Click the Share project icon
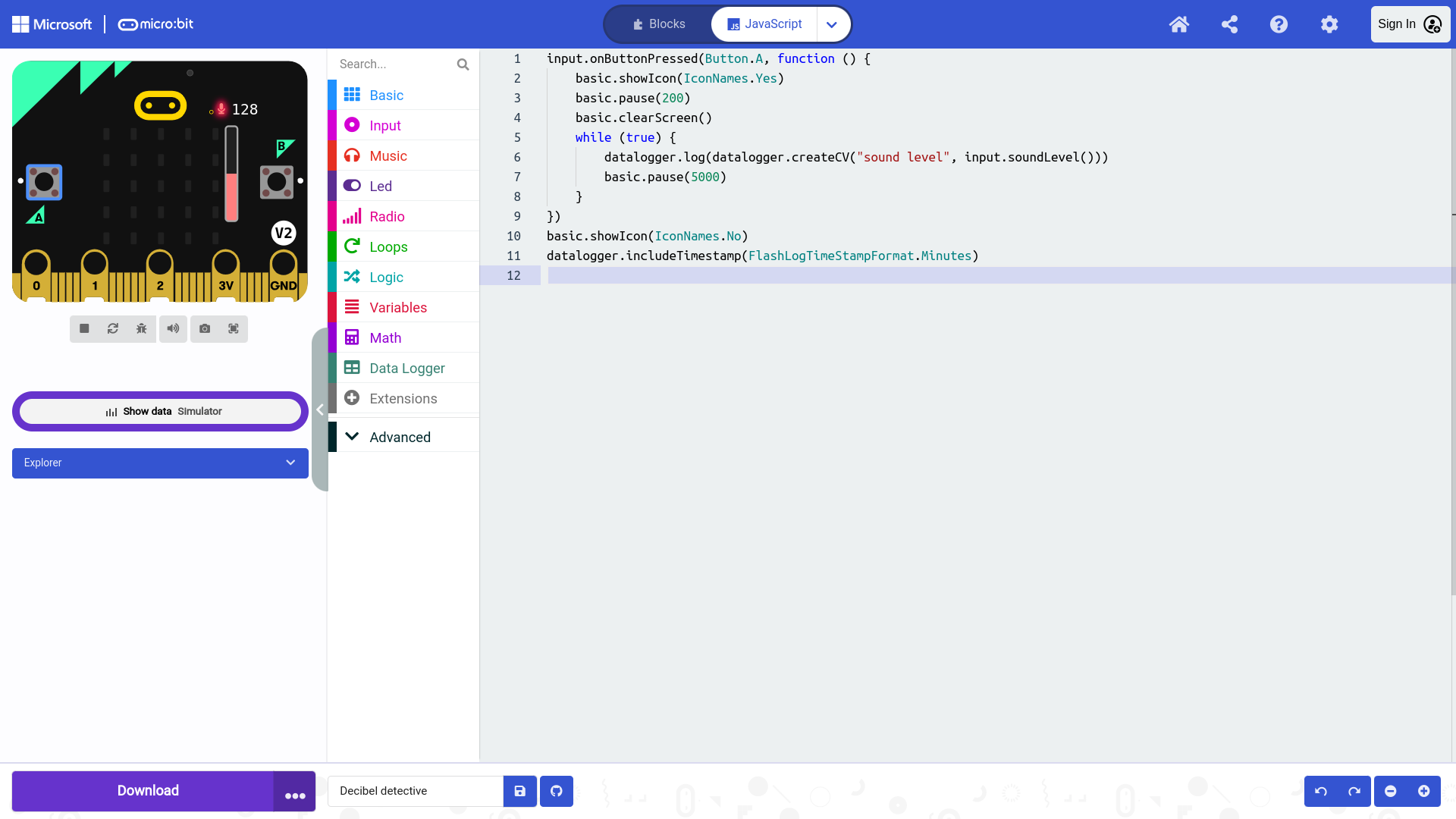The image size is (1456, 819). (x=1229, y=24)
